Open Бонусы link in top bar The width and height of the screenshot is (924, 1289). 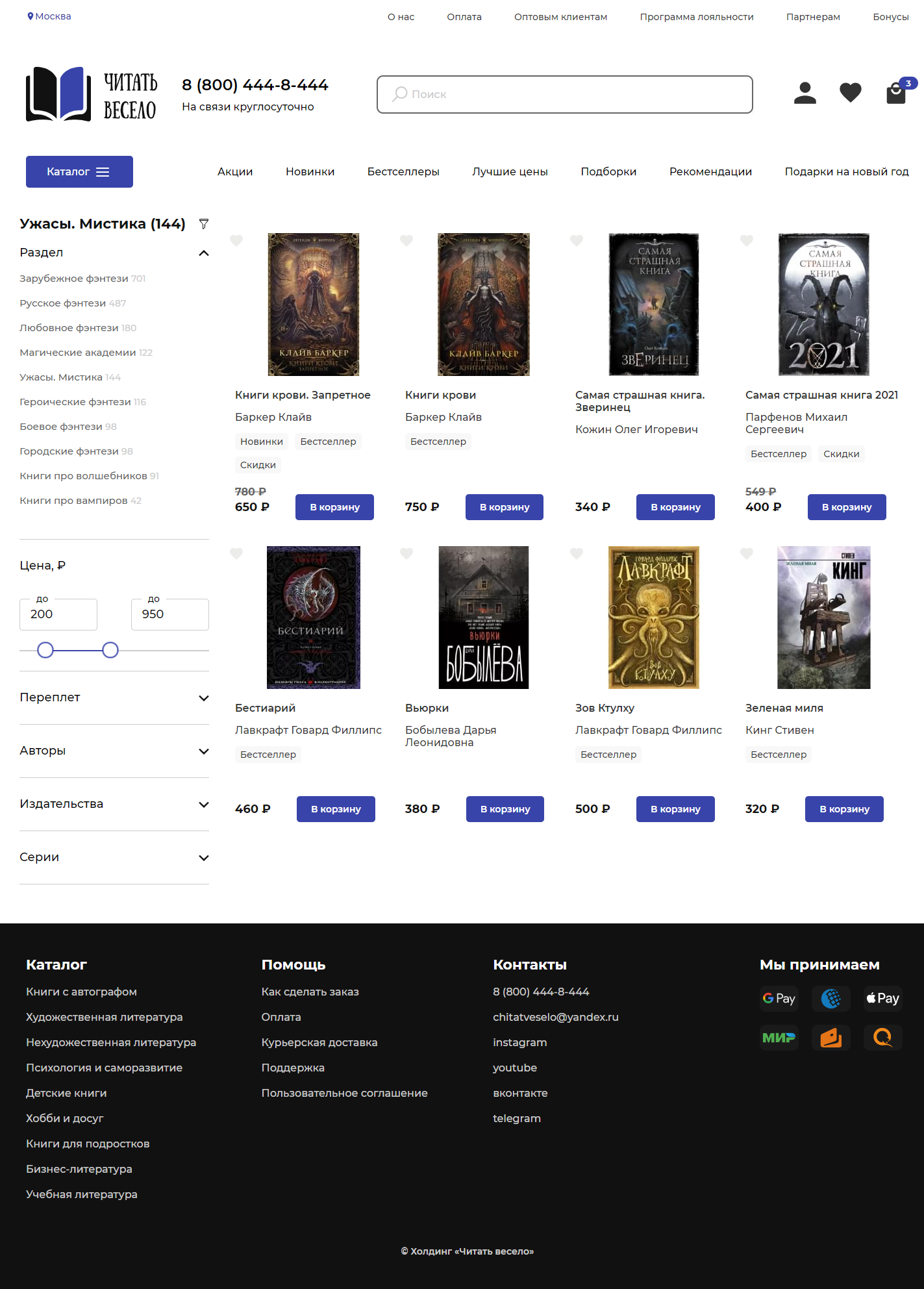pos(891,17)
